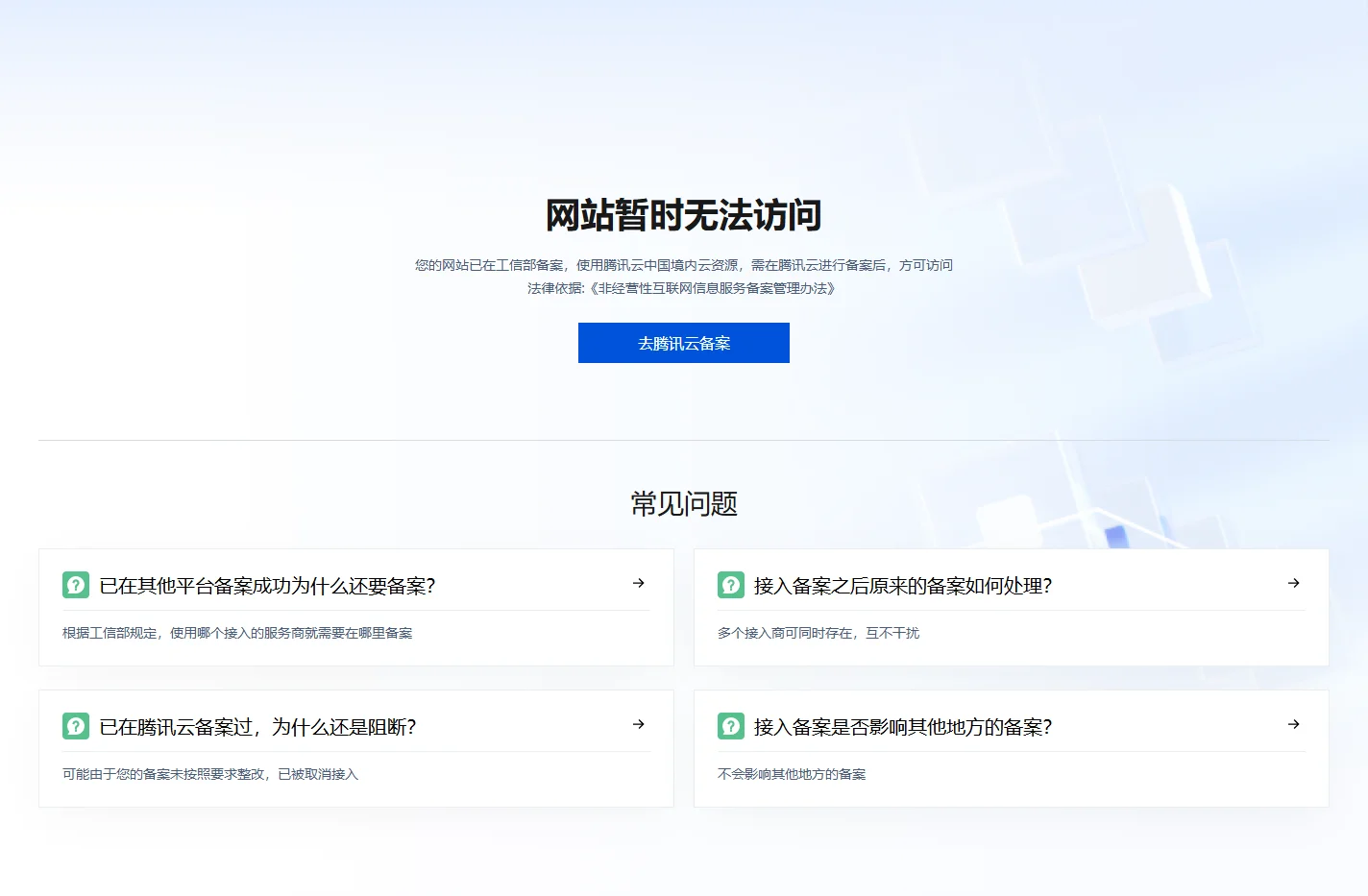Click text 根据工信部规定，使用哪个接入的服务商就需要在哪里备案
Screen dimensions: 1368x896
click(237, 633)
